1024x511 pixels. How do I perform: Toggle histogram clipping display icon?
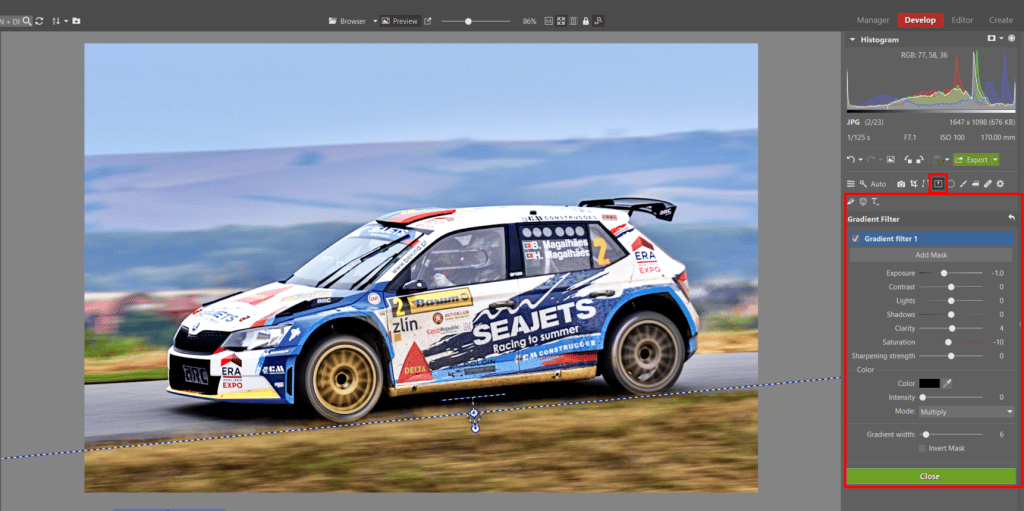[993, 39]
